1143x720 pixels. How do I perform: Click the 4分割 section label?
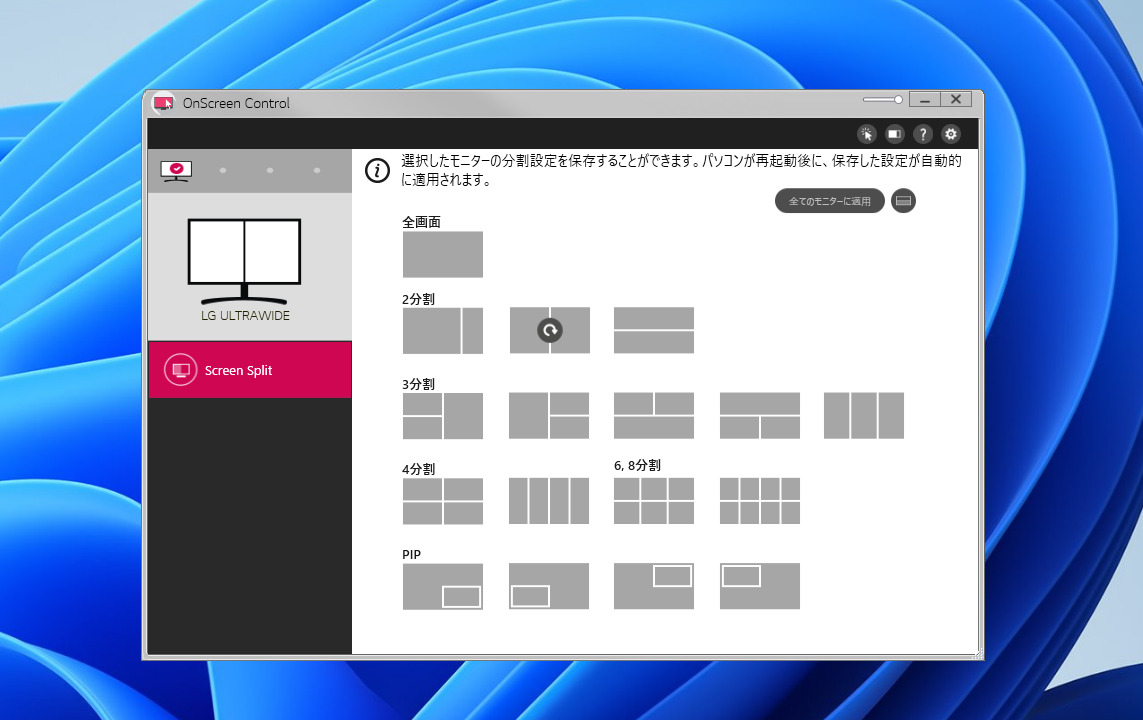click(x=418, y=469)
